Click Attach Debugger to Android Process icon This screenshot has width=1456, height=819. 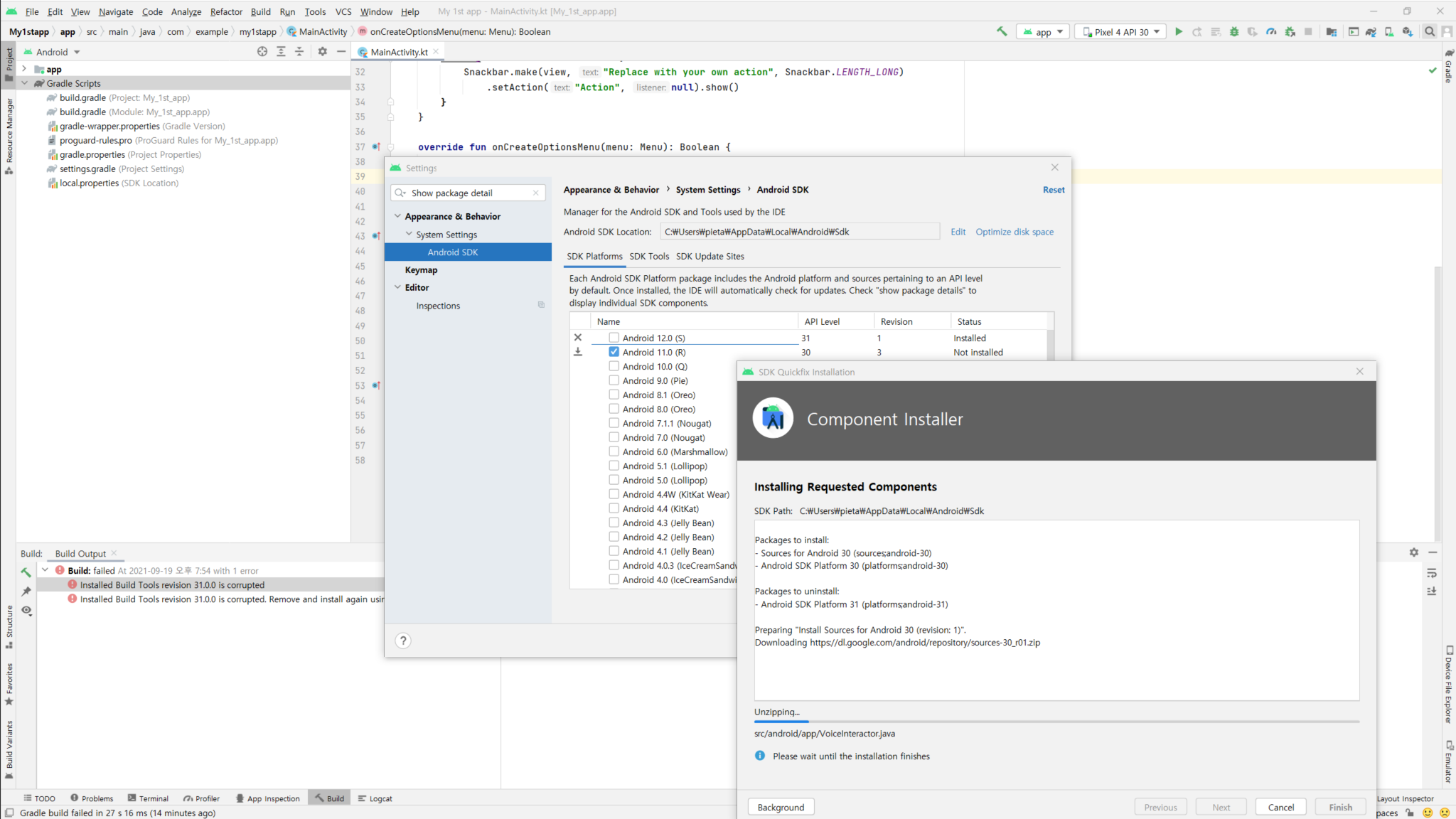1290,31
